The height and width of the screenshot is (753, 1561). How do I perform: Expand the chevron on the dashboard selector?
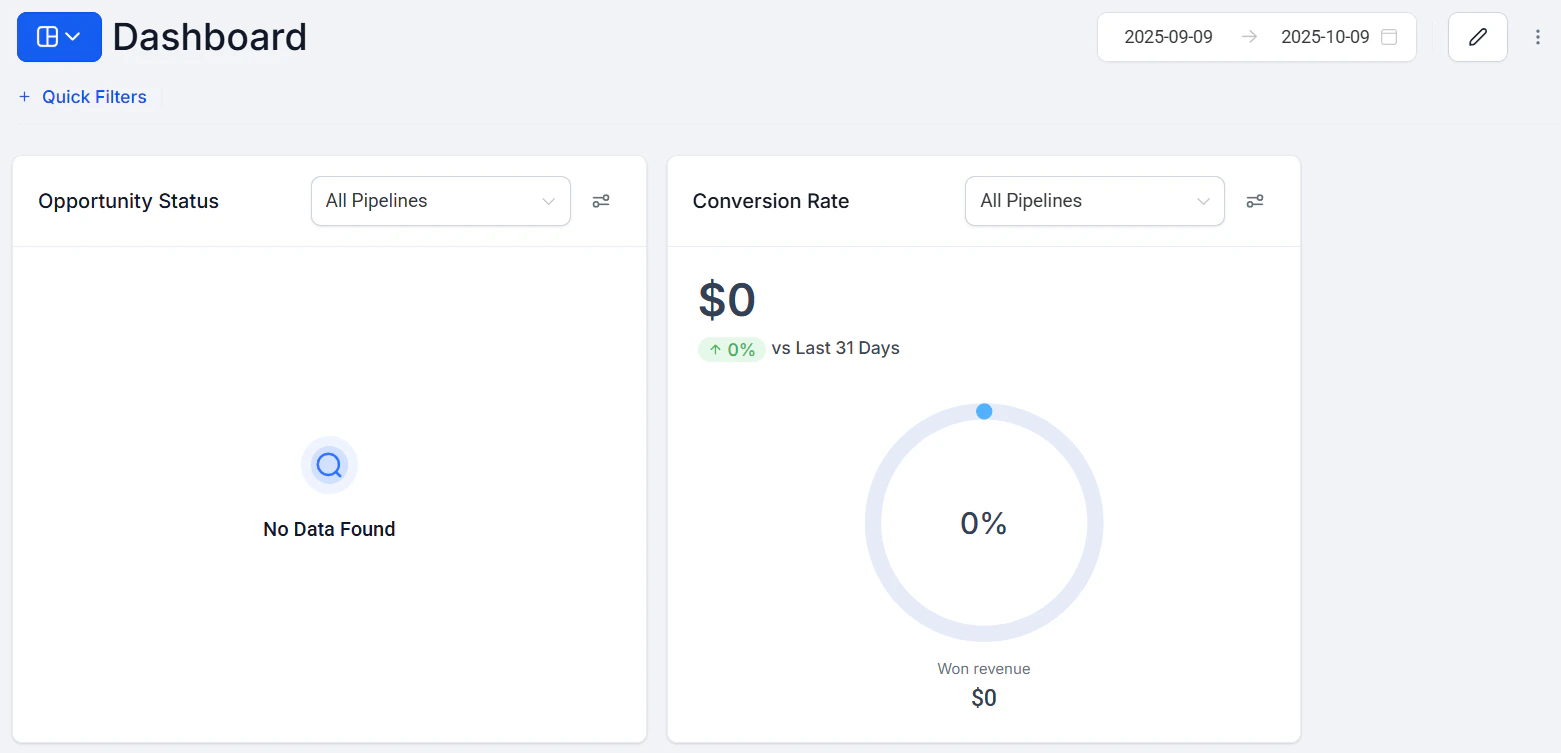pos(71,36)
